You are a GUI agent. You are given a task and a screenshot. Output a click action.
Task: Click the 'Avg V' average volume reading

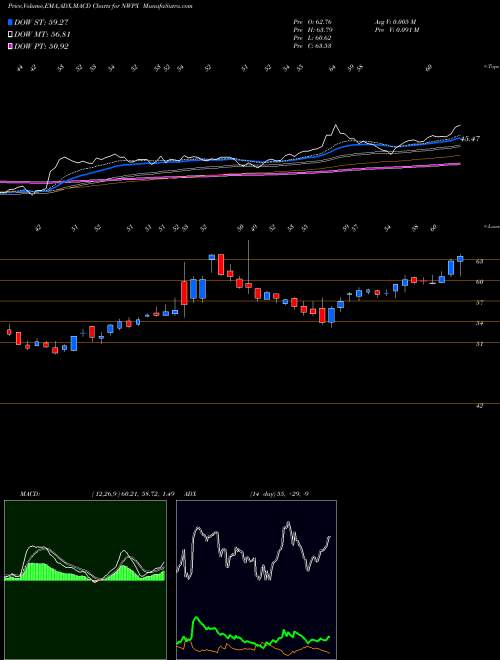396,22
